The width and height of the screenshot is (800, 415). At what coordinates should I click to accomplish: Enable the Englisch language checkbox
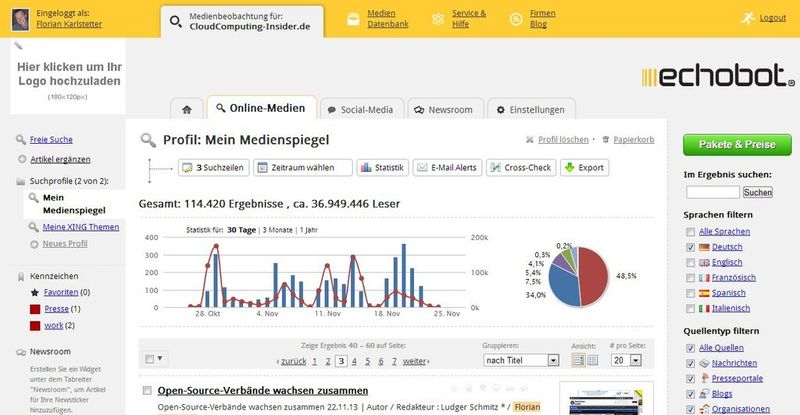point(690,262)
